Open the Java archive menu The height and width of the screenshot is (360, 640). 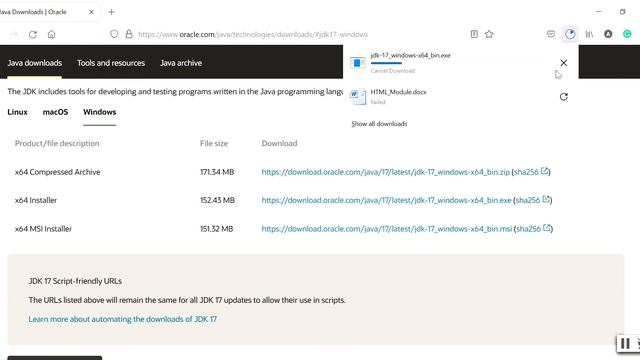(181, 63)
